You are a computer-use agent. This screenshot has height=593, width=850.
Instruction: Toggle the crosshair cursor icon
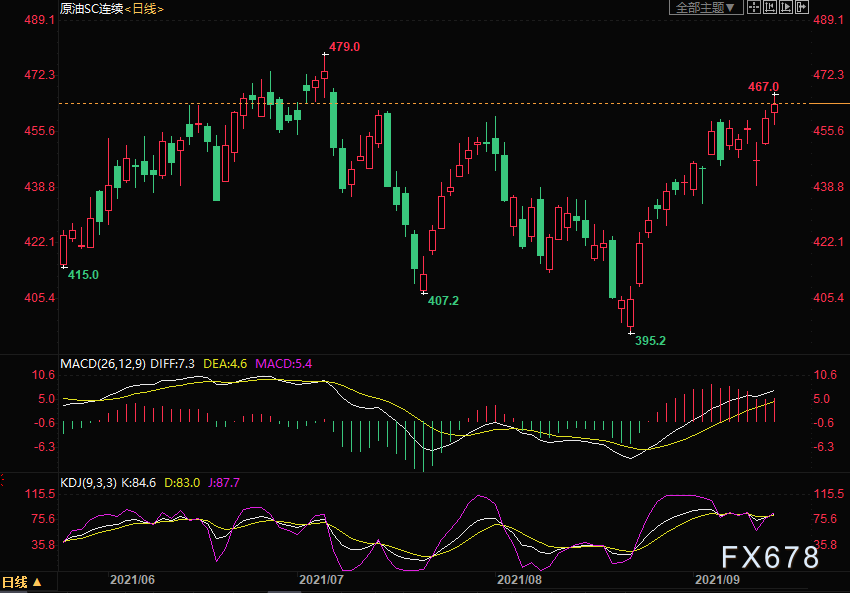coord(755,8)
